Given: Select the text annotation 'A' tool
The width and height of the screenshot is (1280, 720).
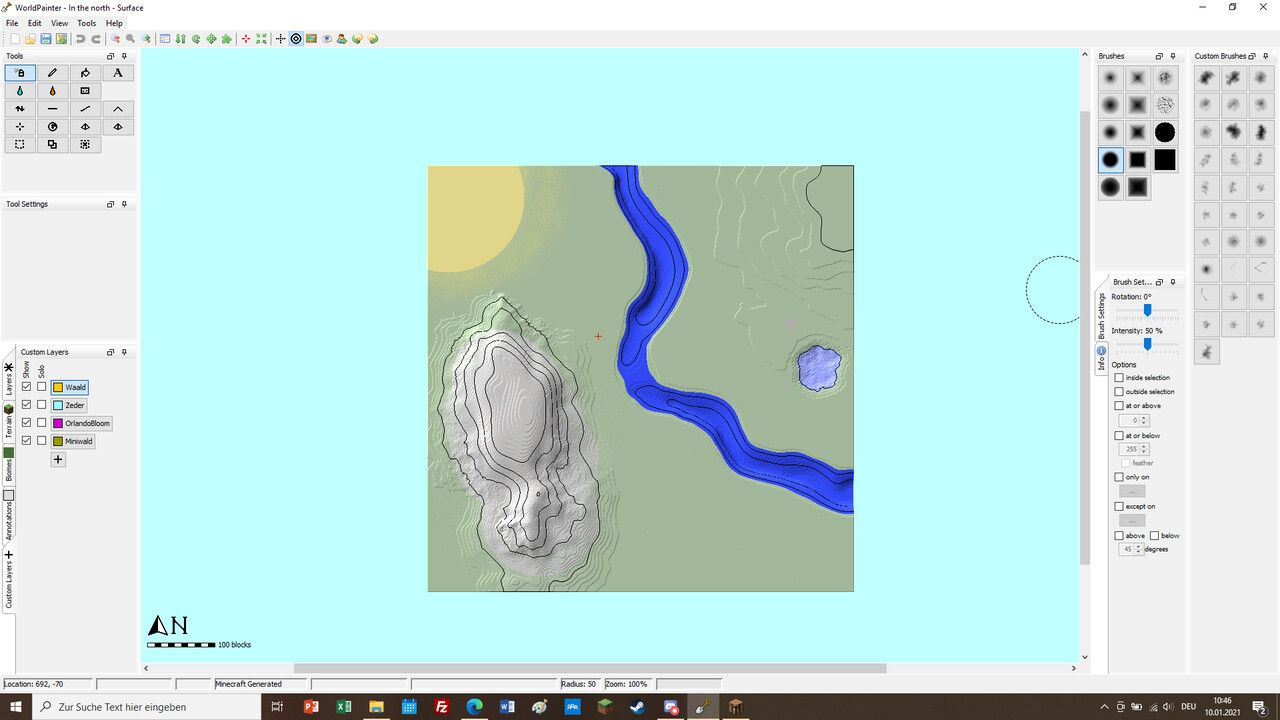Looking at the screenshot, I should point(117,73).
